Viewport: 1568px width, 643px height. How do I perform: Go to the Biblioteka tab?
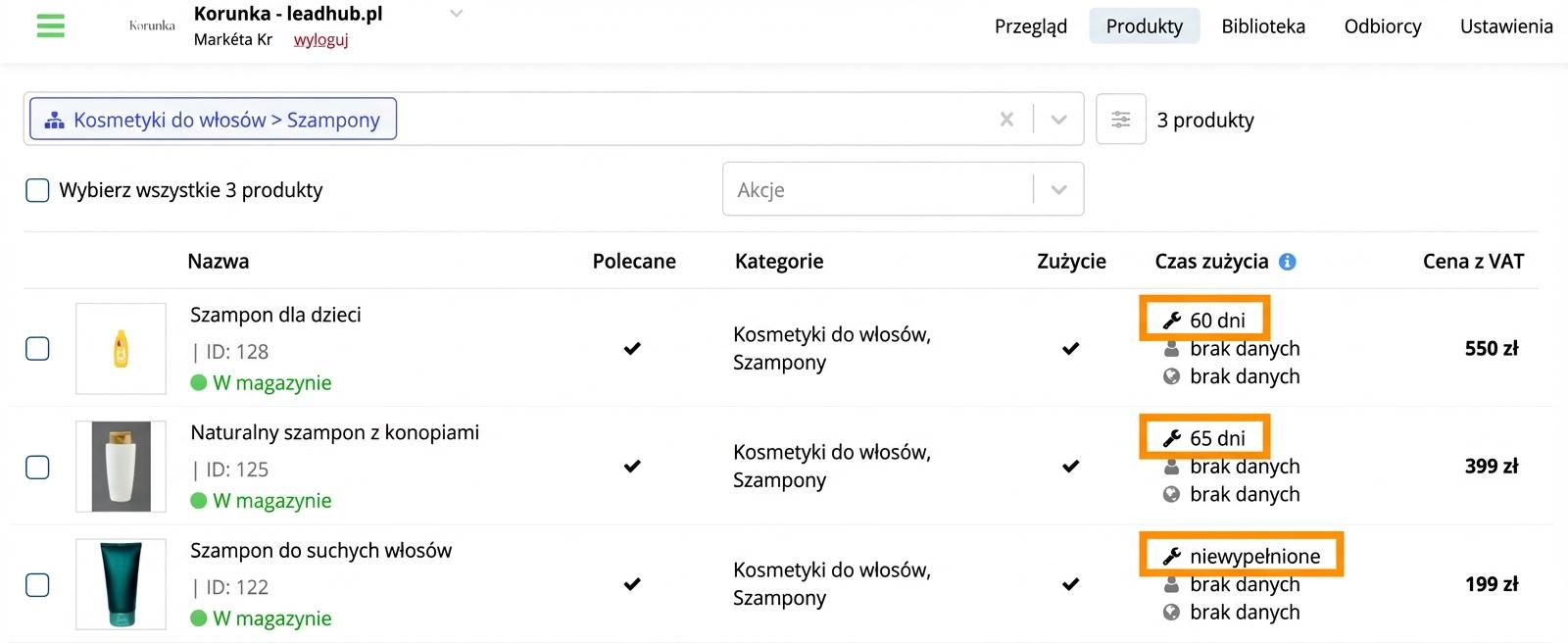pyautogui.click(x=1262, y=26)
